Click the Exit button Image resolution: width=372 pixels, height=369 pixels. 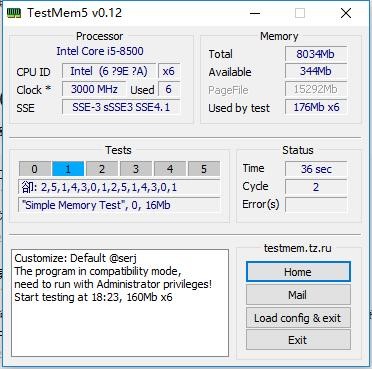click(298, 340)
